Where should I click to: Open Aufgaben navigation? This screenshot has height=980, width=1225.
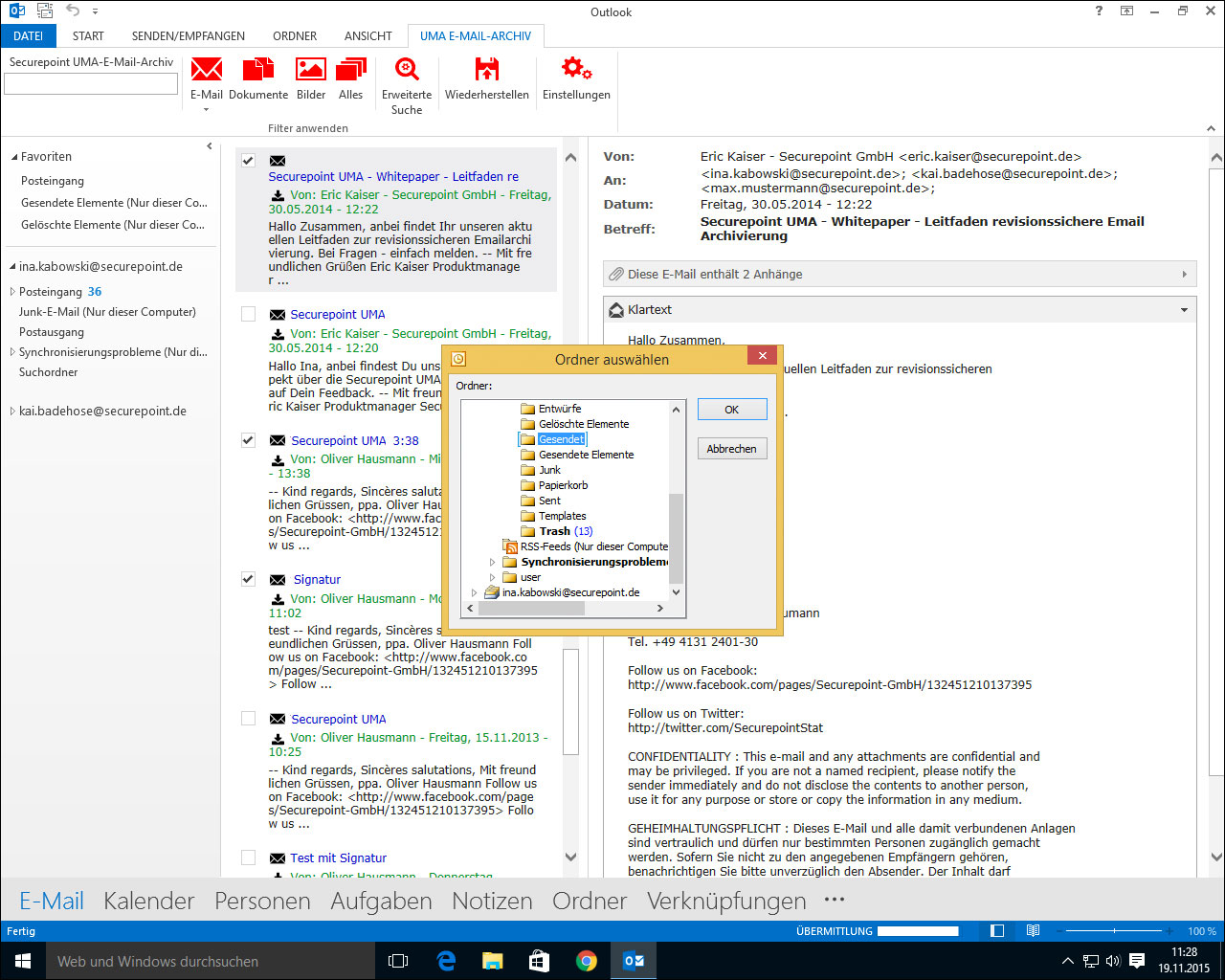click(381, 901)
